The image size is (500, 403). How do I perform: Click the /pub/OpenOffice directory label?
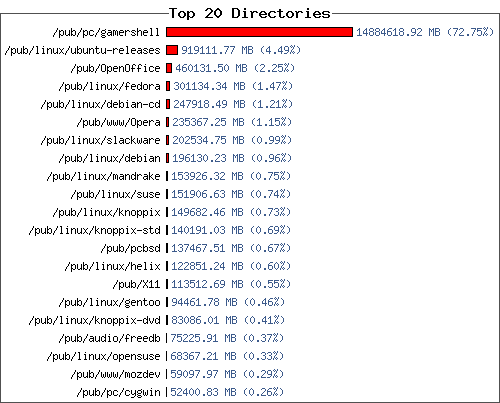pos(115,69)
